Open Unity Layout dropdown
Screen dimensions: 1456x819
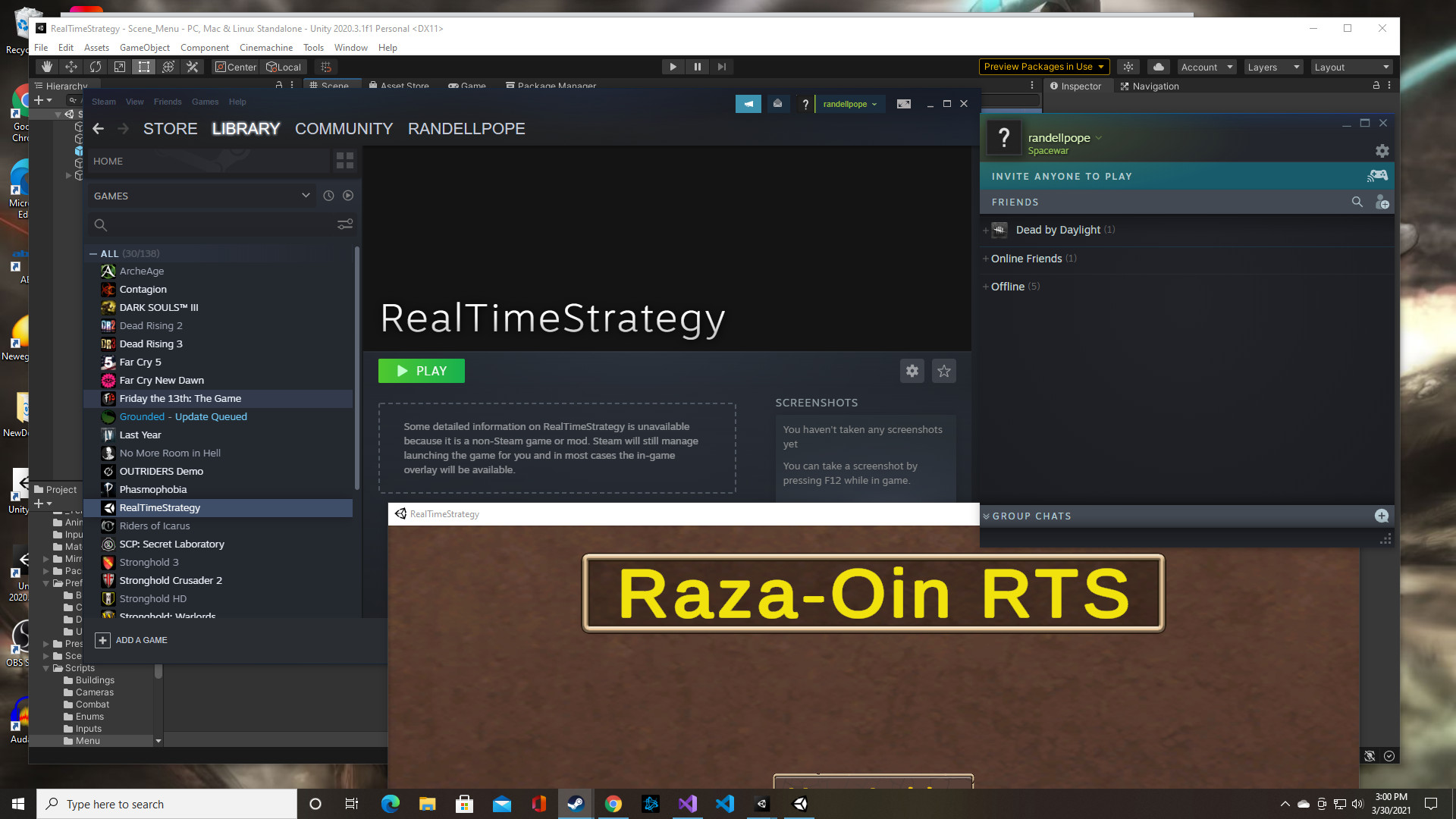[x=1352, y=67]
